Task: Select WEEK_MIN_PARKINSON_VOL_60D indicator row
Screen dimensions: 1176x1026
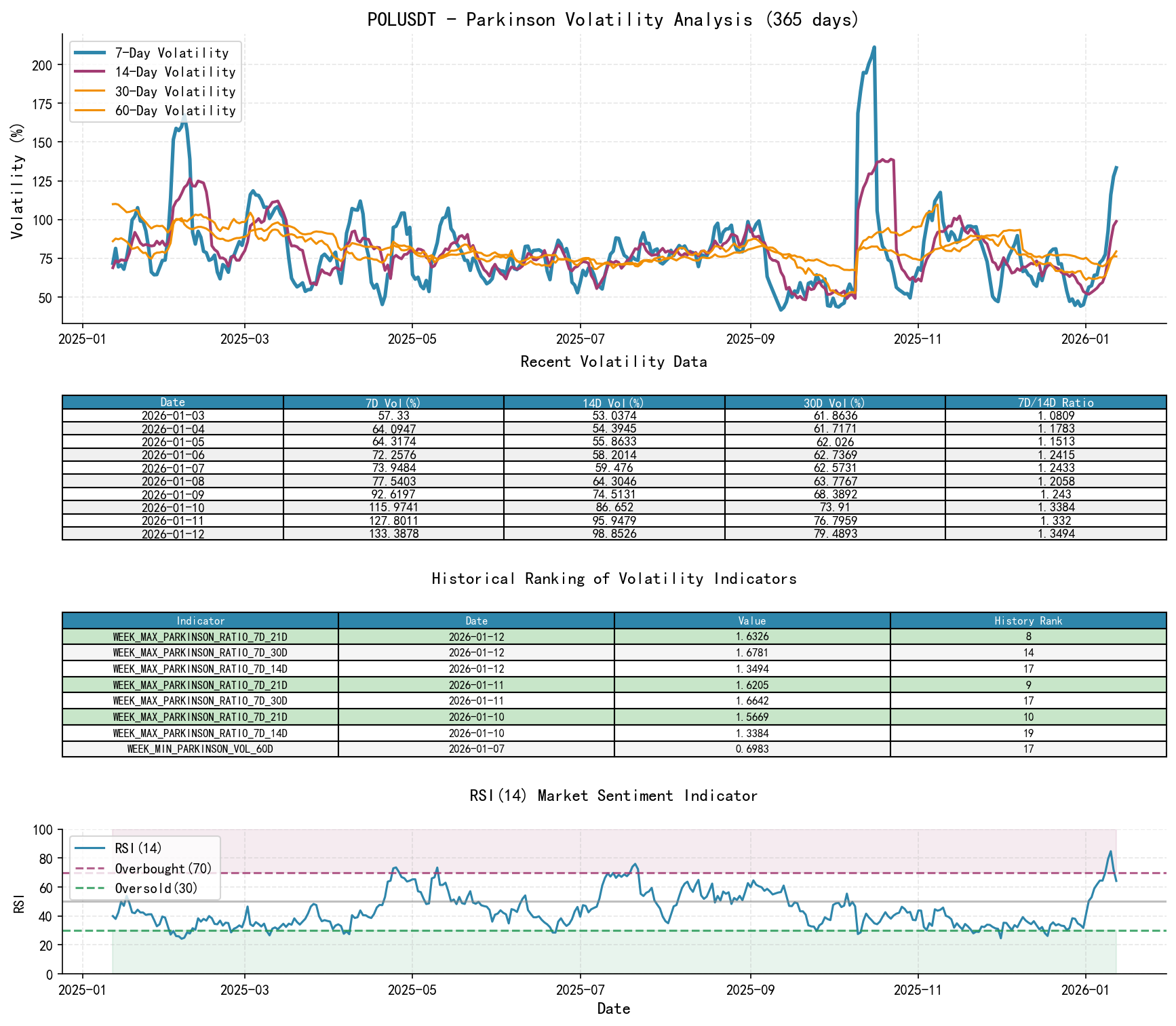Action: (201, 749)
